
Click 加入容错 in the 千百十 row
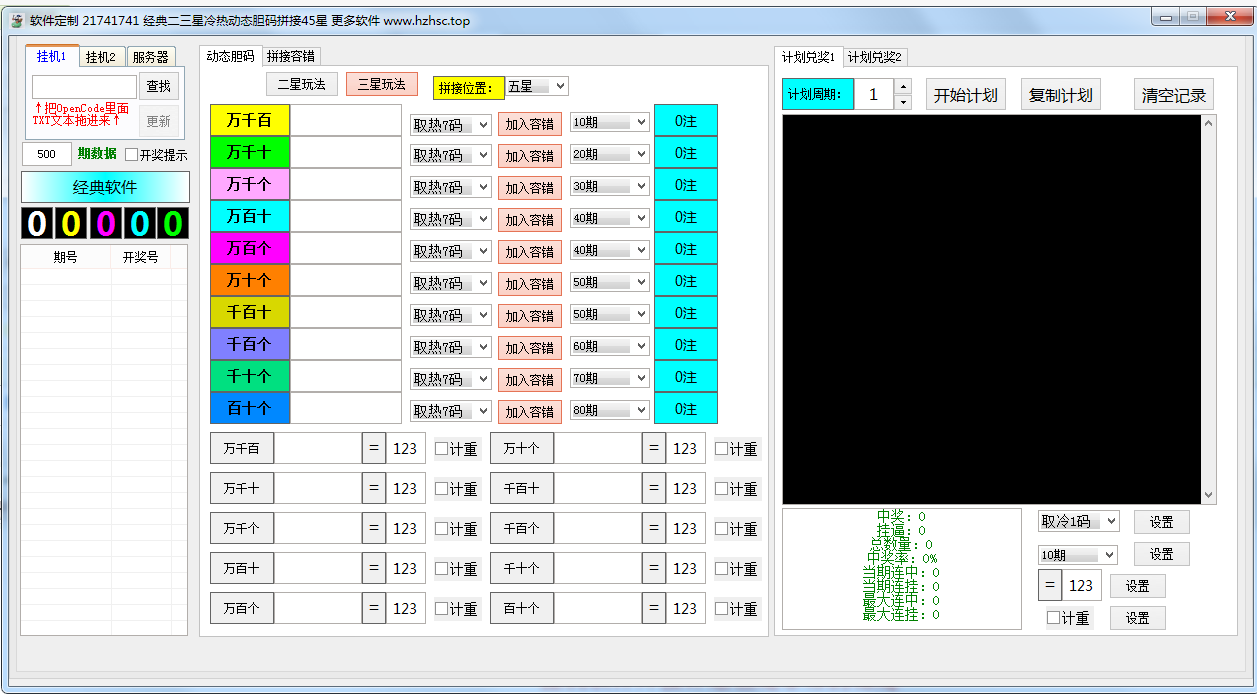530,316
